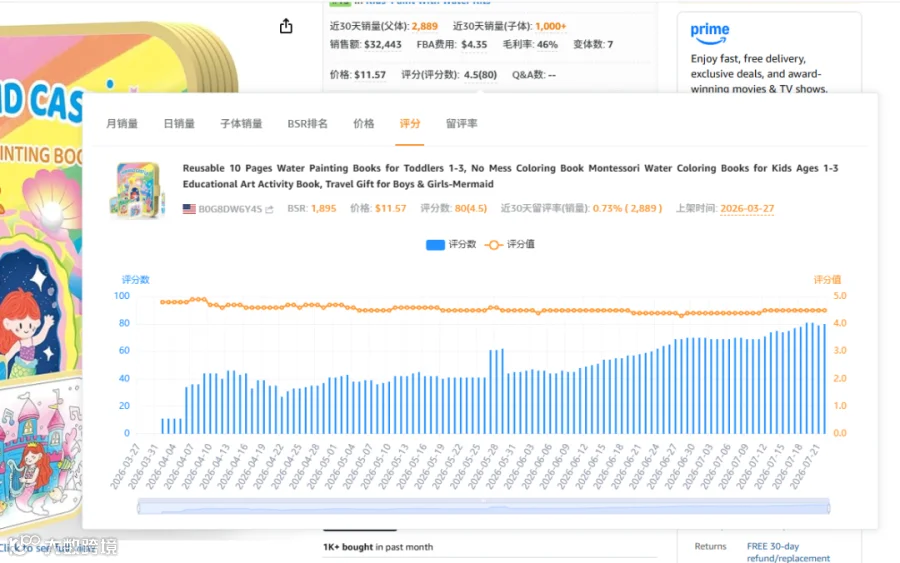
Task: Click the parent 30-day sales value 2,889
Action: tap(424, 26)
